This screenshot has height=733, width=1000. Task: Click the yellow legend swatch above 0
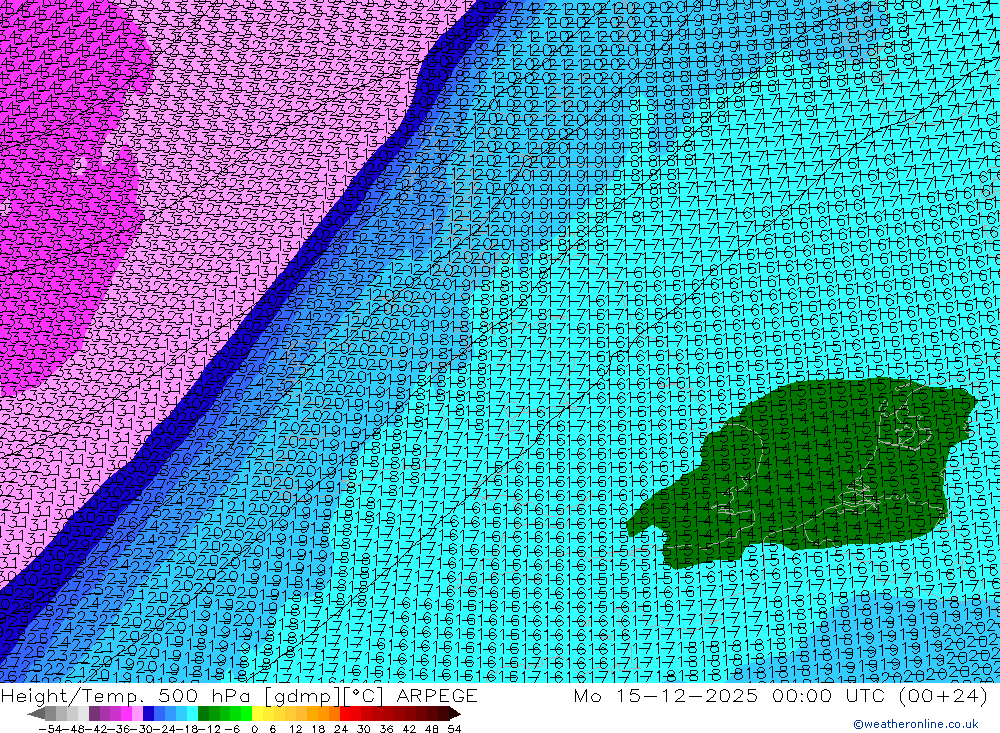coord(258,713)
